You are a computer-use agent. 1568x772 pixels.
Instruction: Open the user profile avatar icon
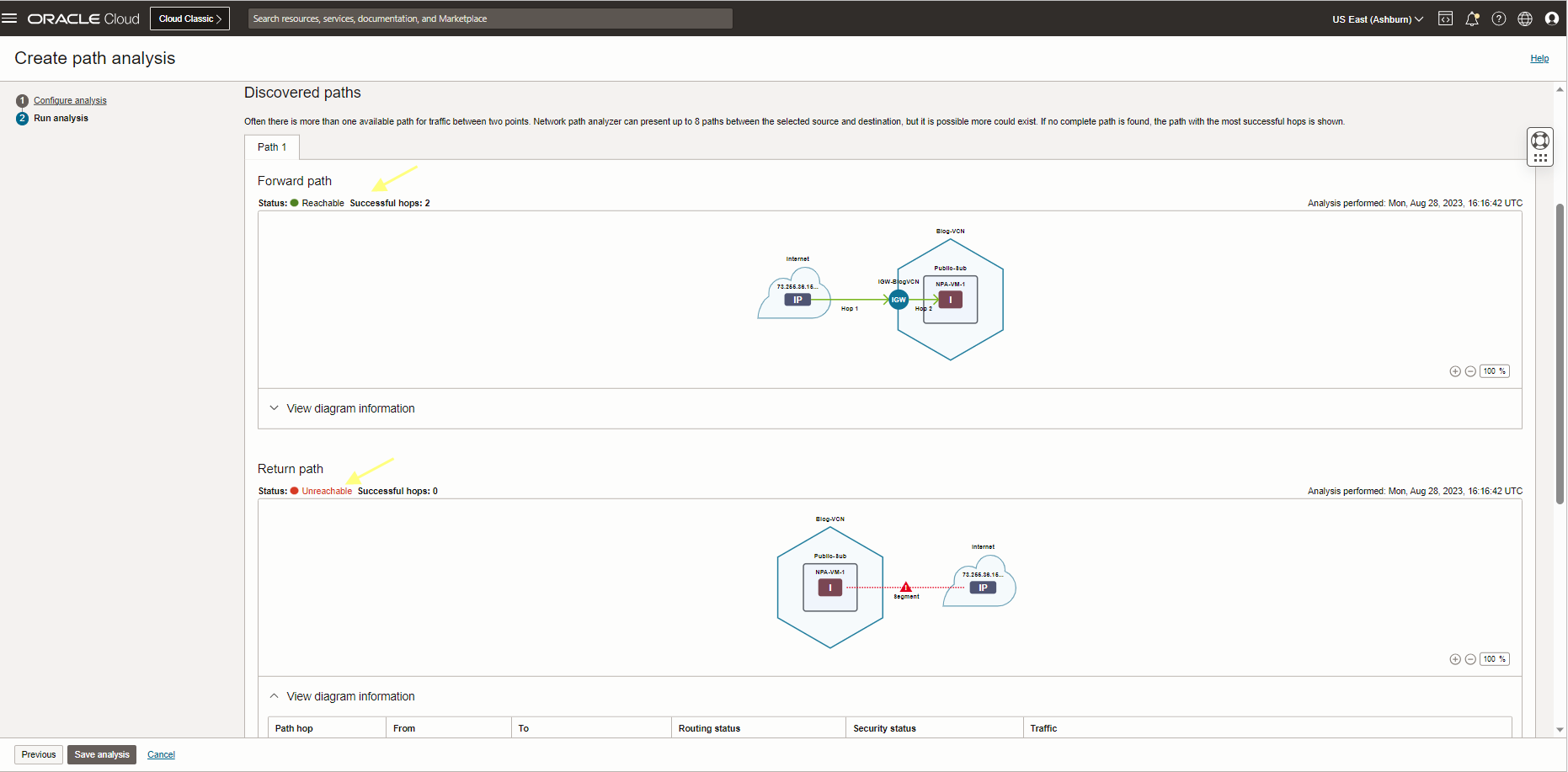(1552, 19)
